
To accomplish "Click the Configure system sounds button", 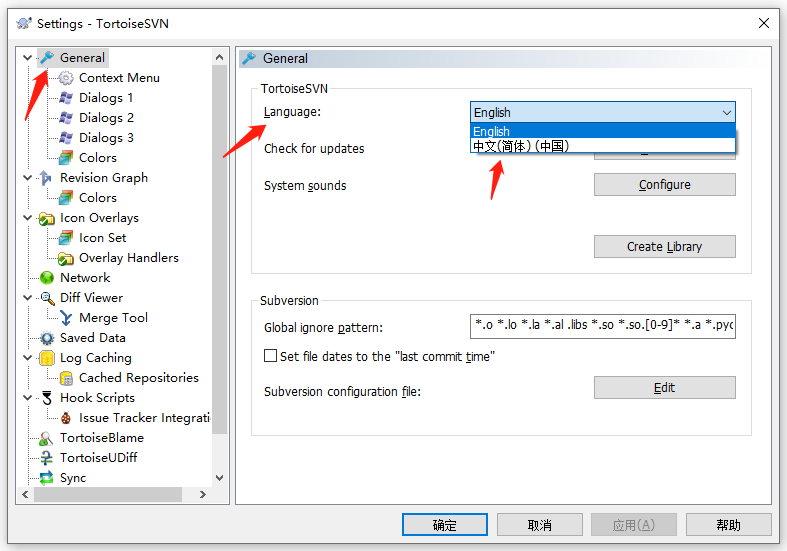I will 665,185.
